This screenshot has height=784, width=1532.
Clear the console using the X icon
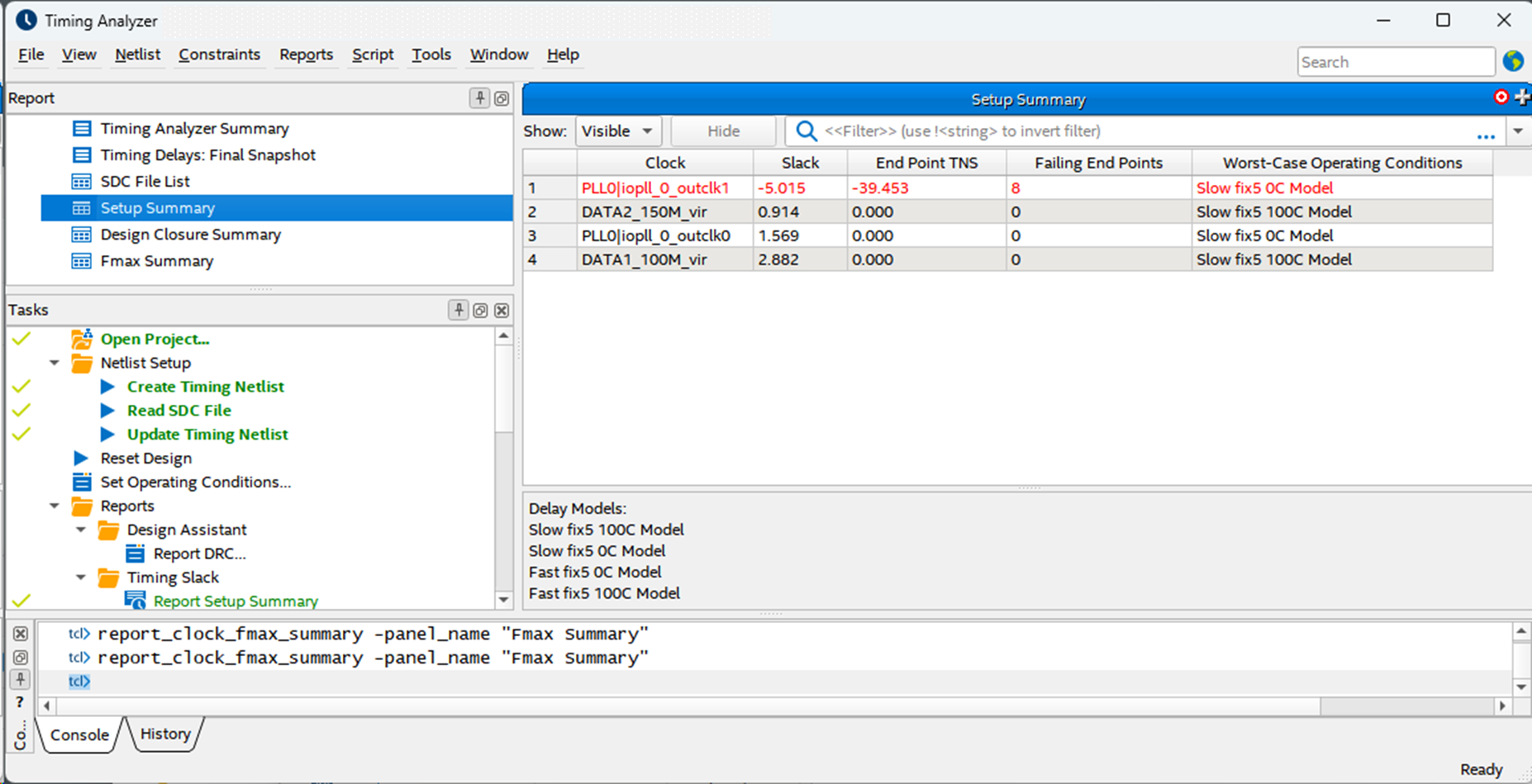coord(21,634)
